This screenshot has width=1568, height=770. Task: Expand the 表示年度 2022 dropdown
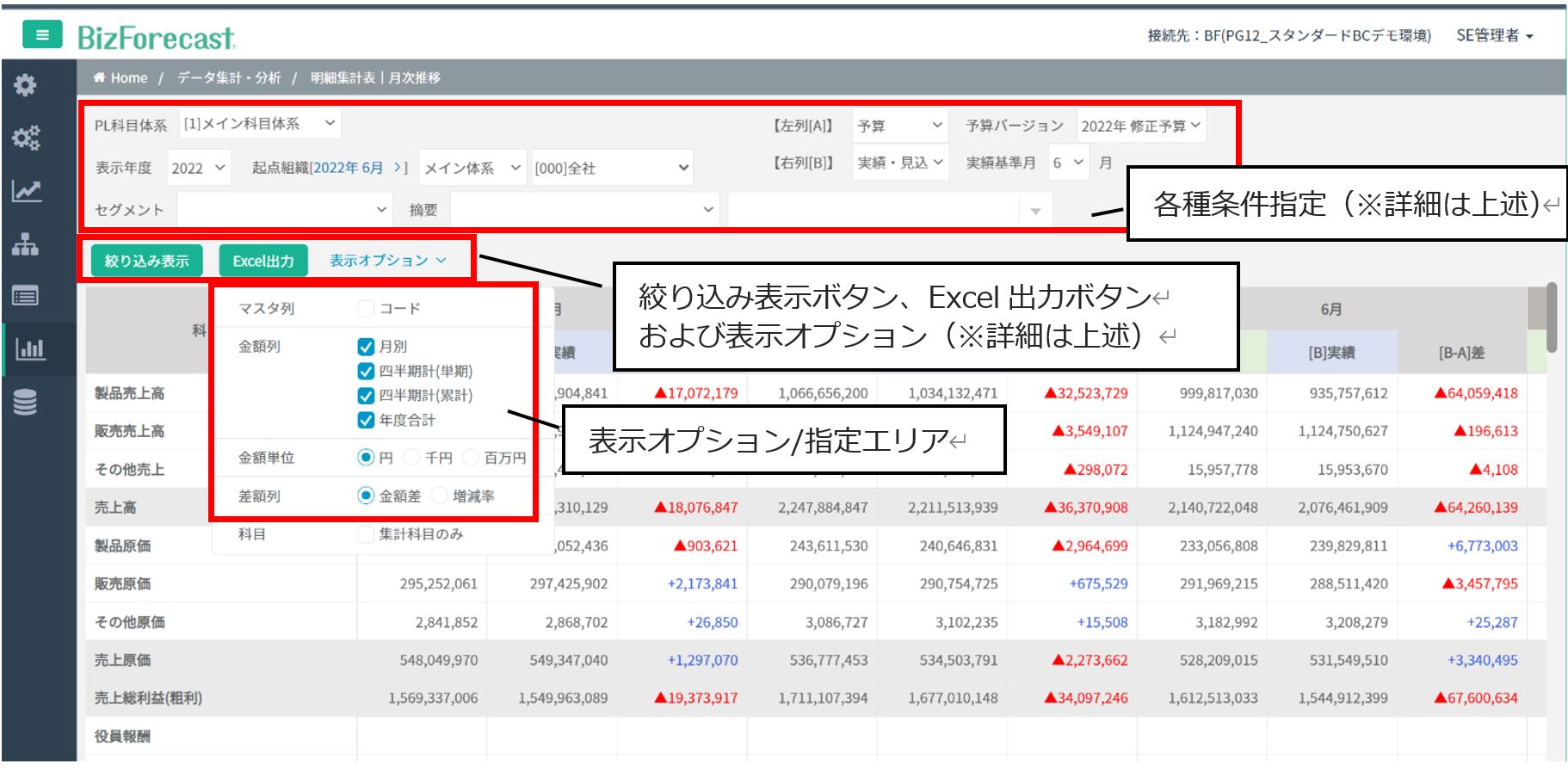click(x=197, y=168)
